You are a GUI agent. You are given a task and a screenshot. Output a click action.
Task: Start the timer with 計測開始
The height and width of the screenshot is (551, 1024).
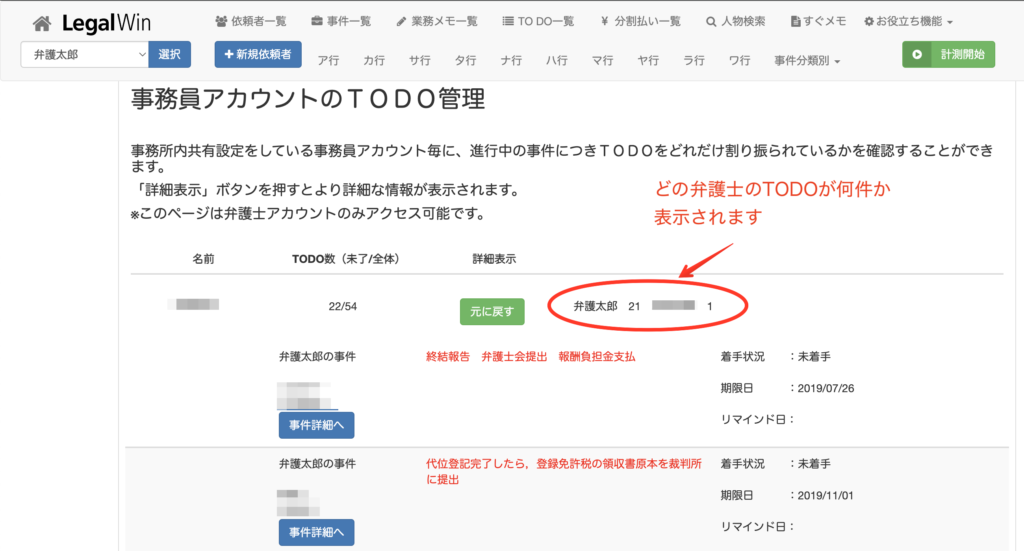pos(949,54)
